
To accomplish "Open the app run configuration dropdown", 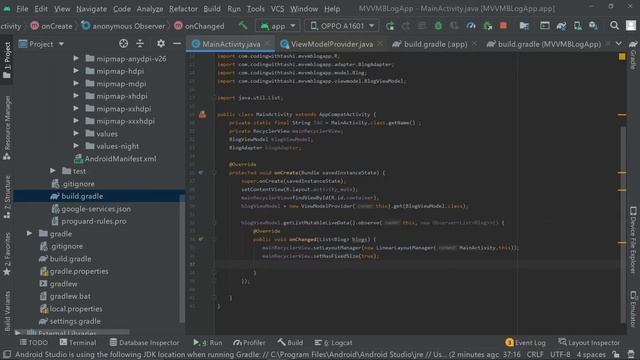I will [278, 26].
